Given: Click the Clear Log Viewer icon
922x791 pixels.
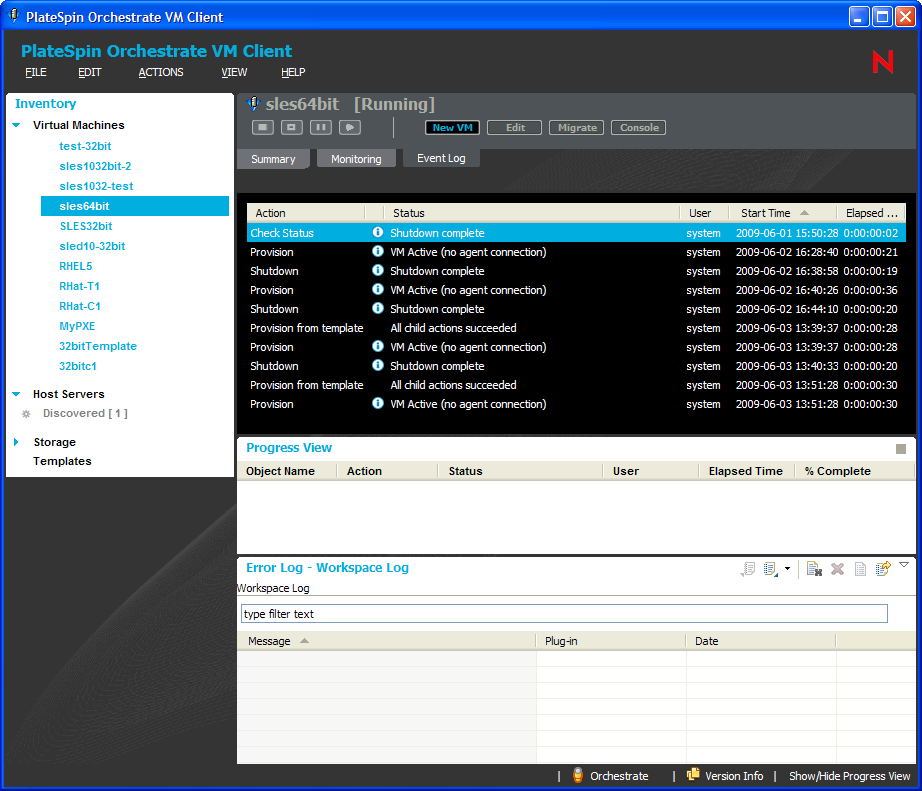Looking at the screenshot, I should point(814,569).
